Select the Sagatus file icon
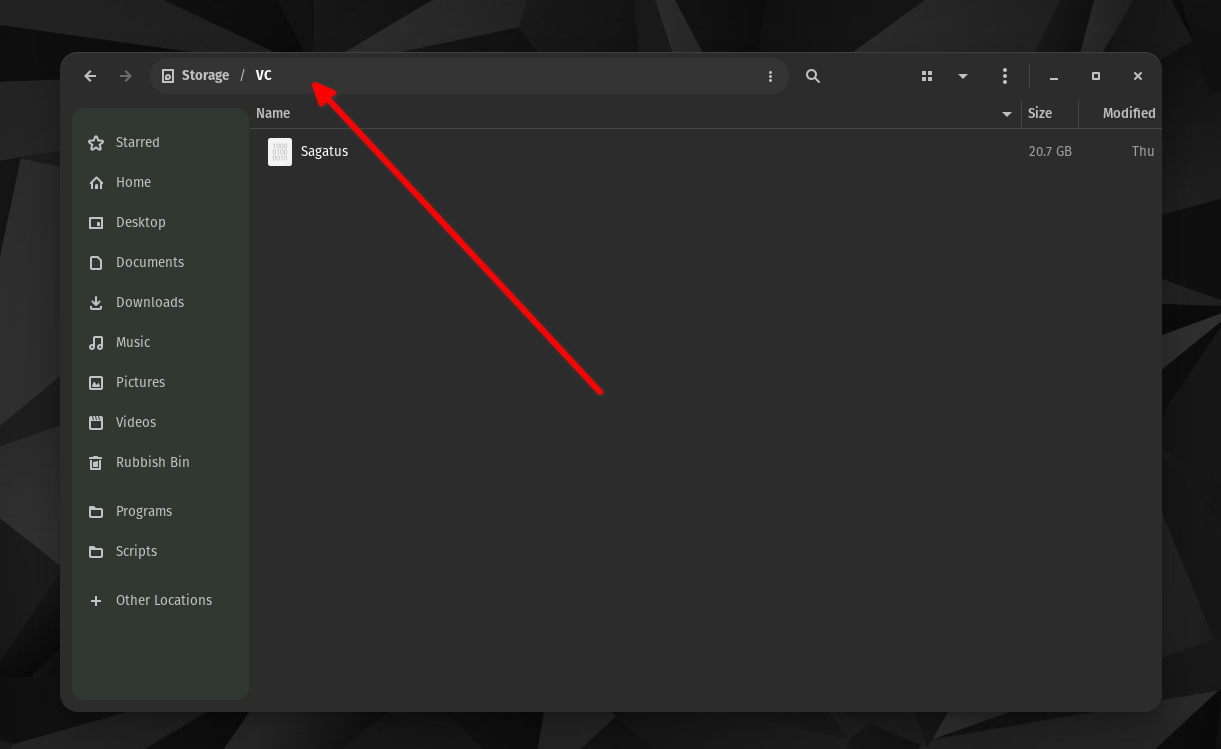This screenshot has height=749, width=1221. [280, 152]
